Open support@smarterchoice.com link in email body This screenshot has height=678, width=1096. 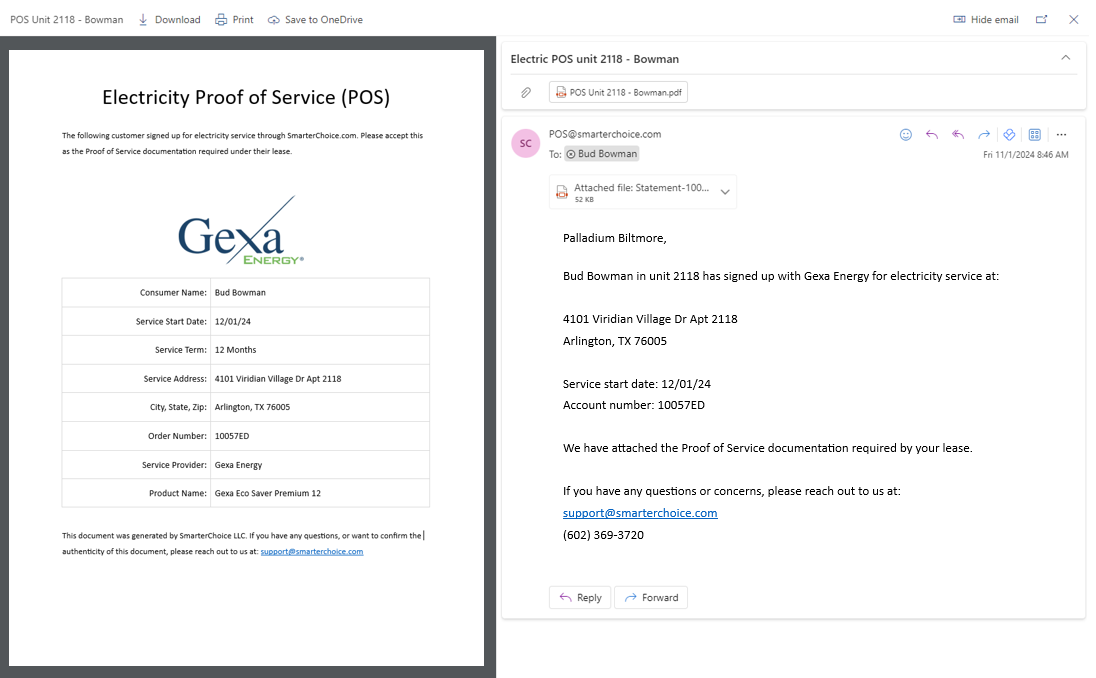640,513
